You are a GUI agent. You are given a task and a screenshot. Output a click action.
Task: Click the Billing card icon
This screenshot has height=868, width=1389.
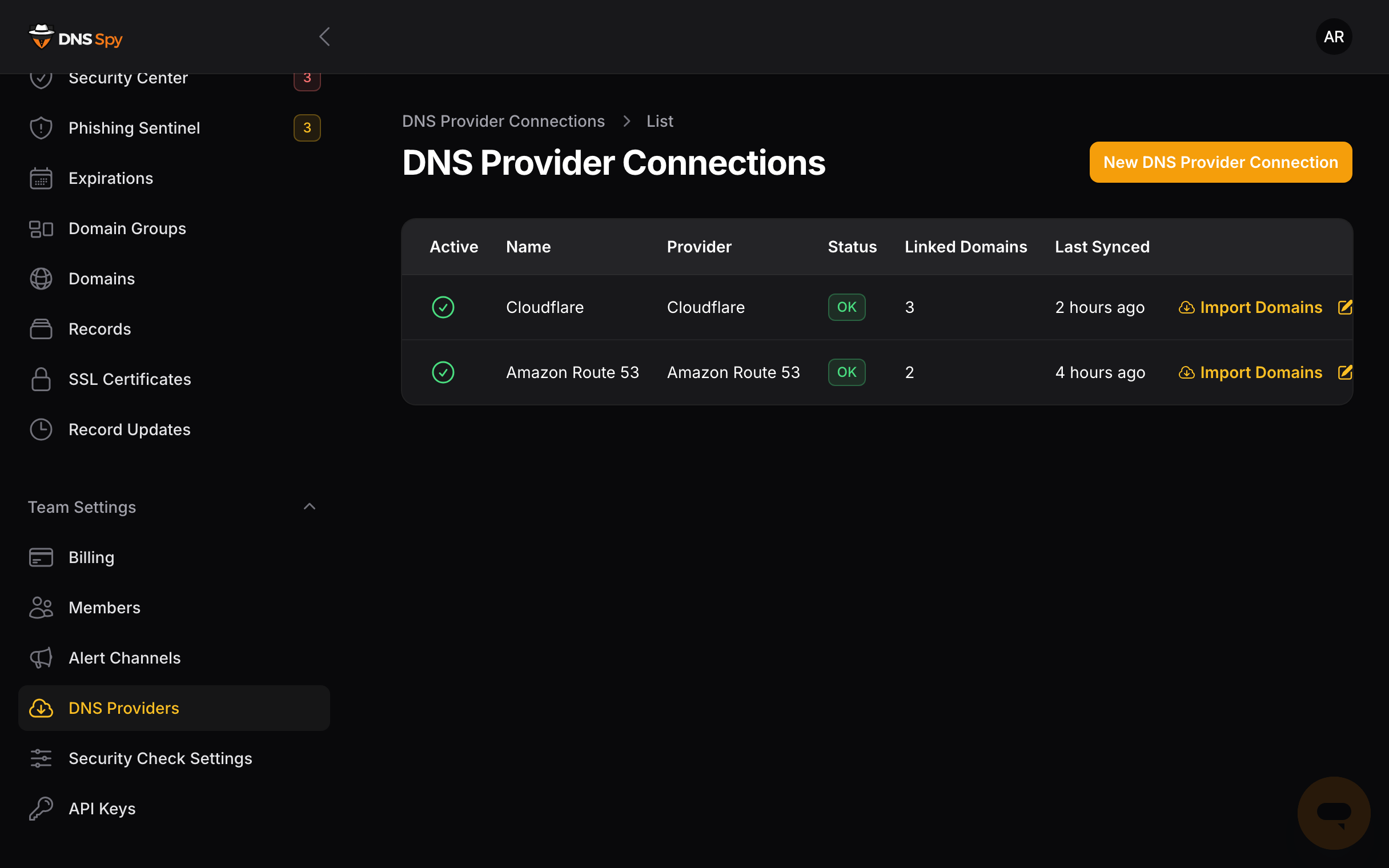coord(41,557)
